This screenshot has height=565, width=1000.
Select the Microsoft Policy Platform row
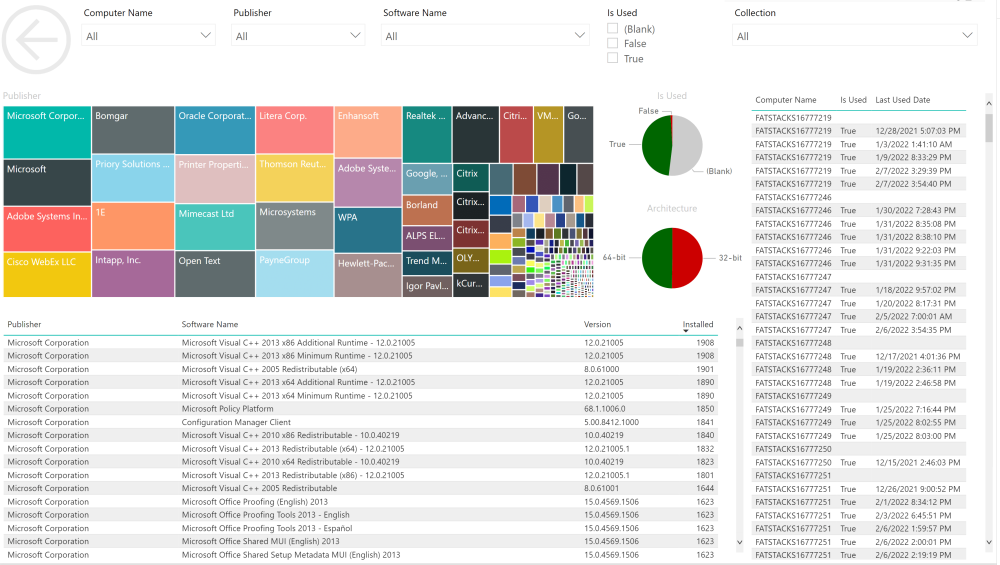[x=361, y=409]
